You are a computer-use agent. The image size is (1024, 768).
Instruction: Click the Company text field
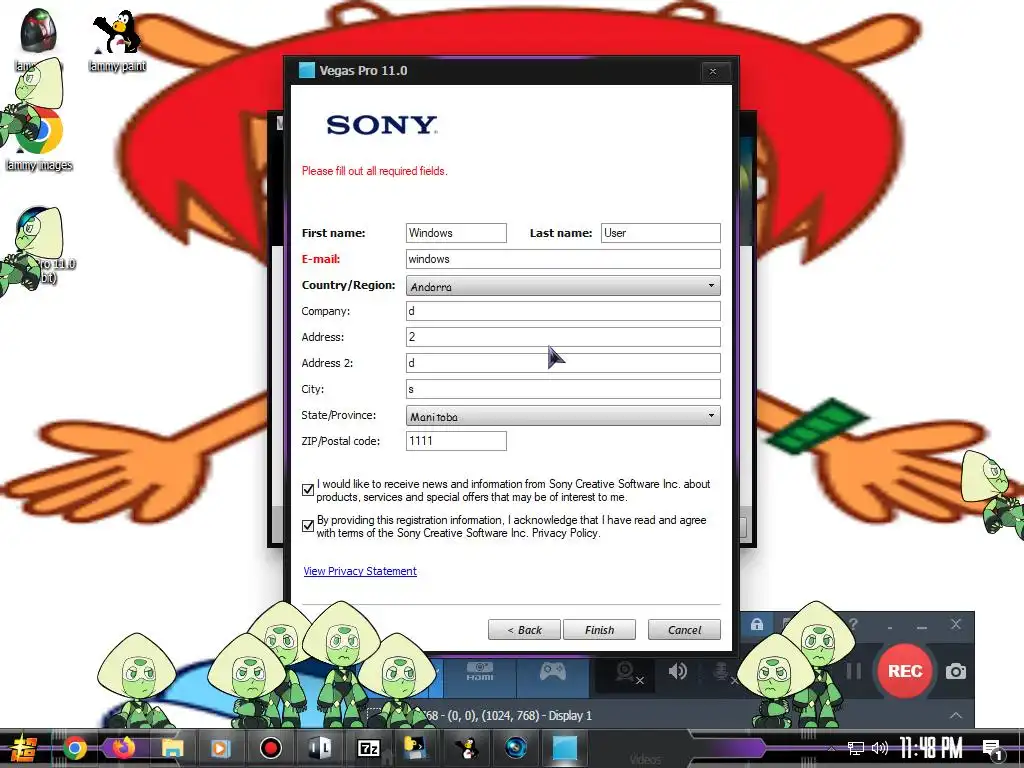[x=563, y=311]
